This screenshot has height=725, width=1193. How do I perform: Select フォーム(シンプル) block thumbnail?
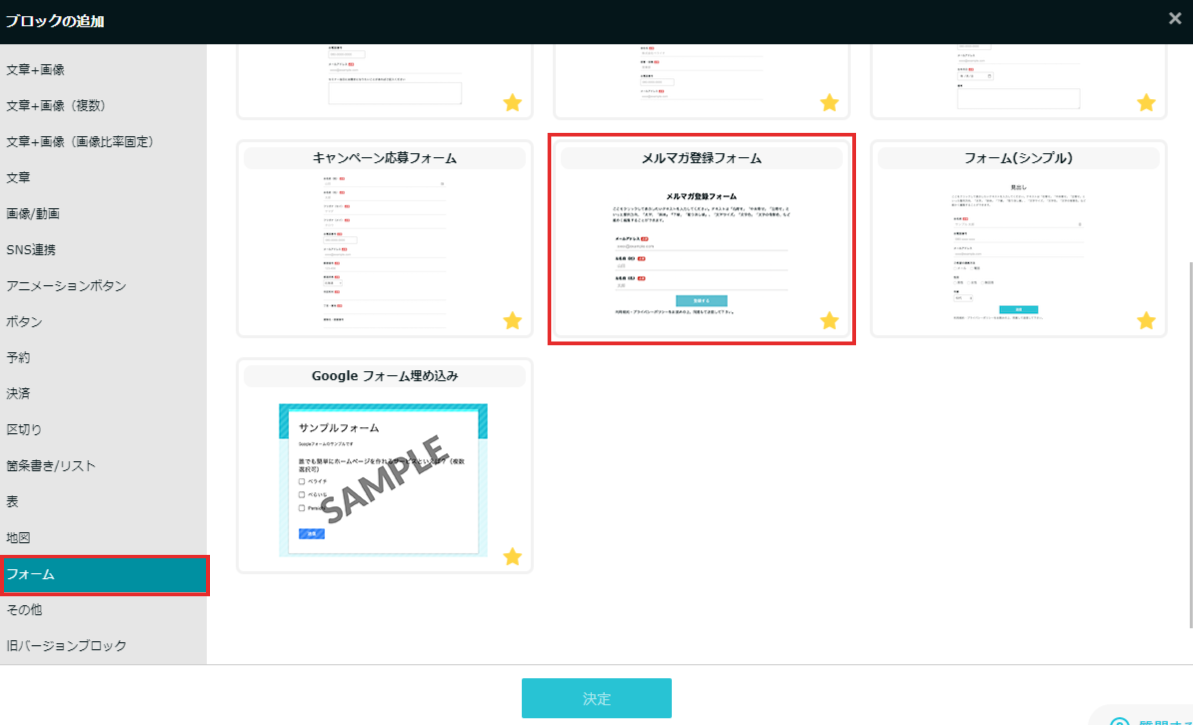click(x=1018, y=239)
